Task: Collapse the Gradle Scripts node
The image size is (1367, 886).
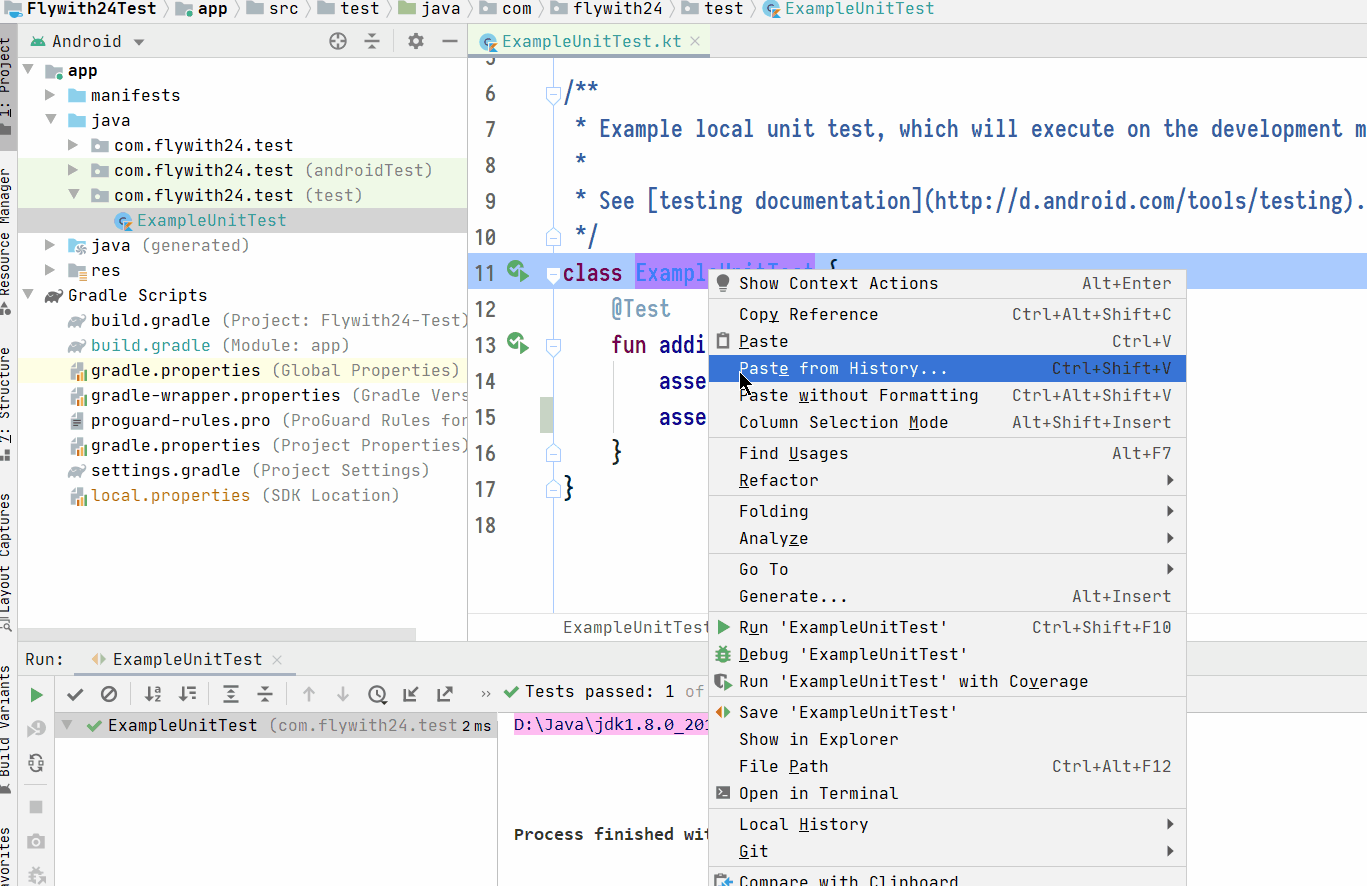Action: pos(27,295)
